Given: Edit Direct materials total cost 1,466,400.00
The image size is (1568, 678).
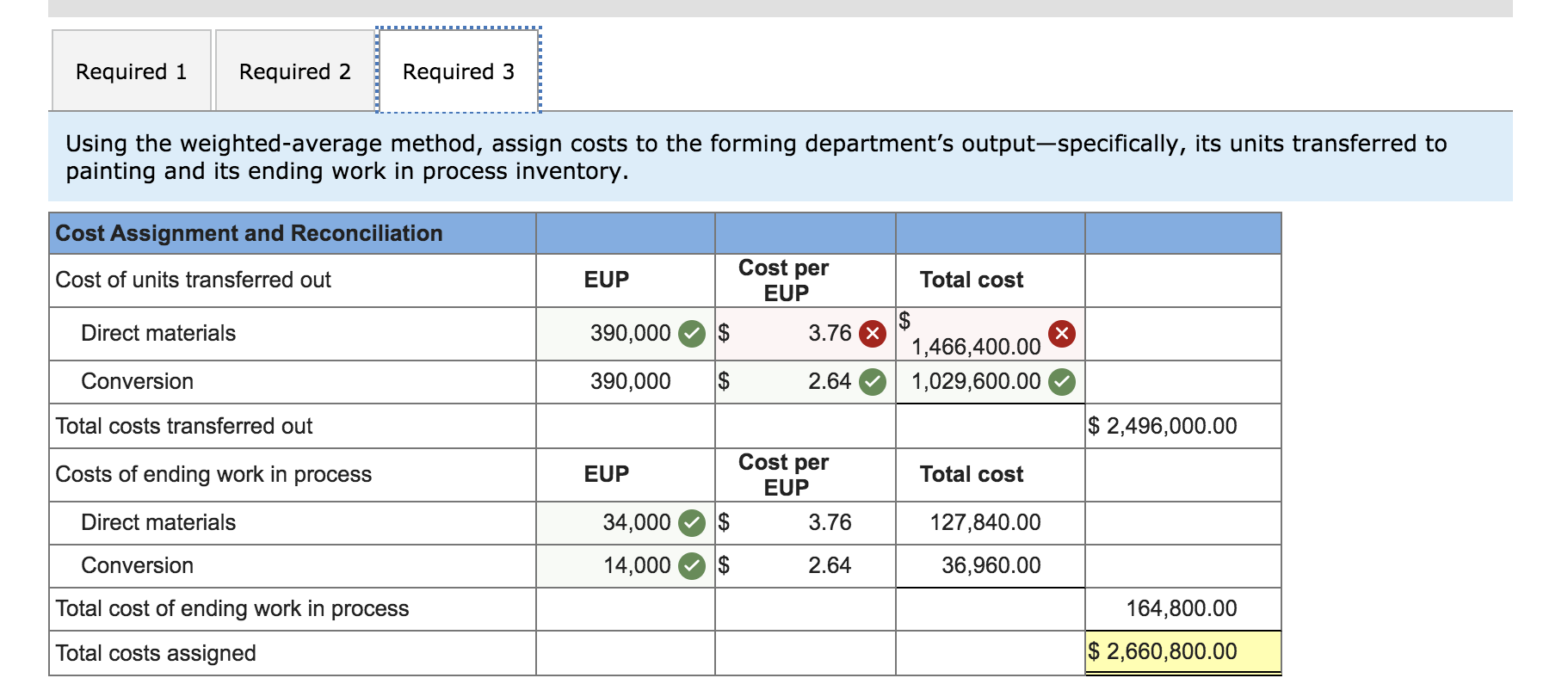Looking at the screenshot, I should tap(991, 334).
